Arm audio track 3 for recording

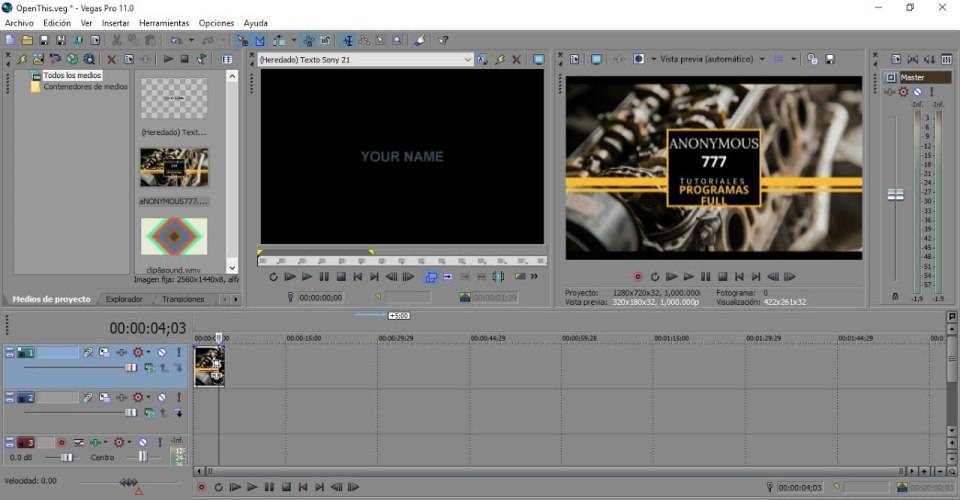pos(61,442)
